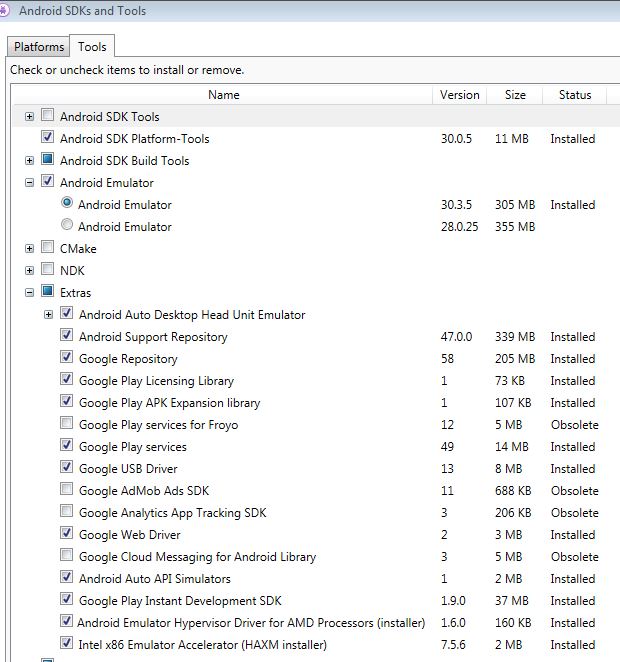Image resolution: width=620 pixels, height=662 pixels.
Task: Uncheck the Android Emulator group checkbox
Action: click(47, 181)
